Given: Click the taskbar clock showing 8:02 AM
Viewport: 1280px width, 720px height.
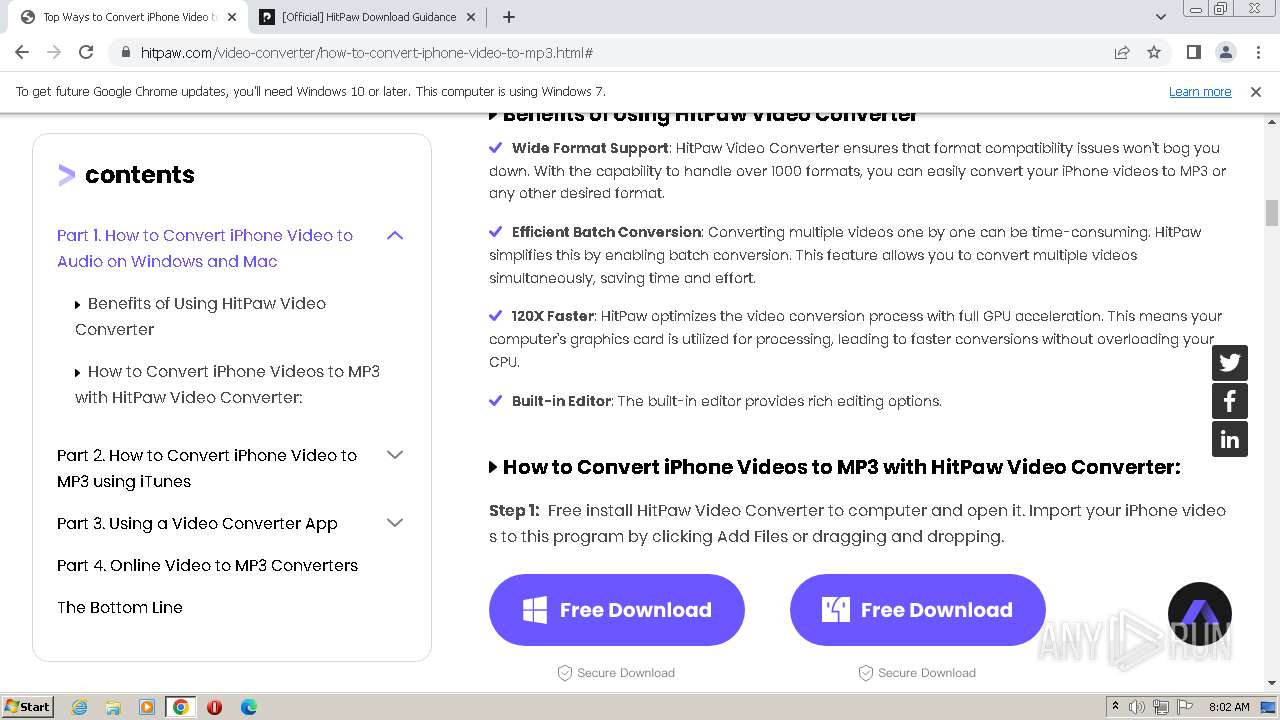Looking at the screenshot, I should [x=1229, y=707].
